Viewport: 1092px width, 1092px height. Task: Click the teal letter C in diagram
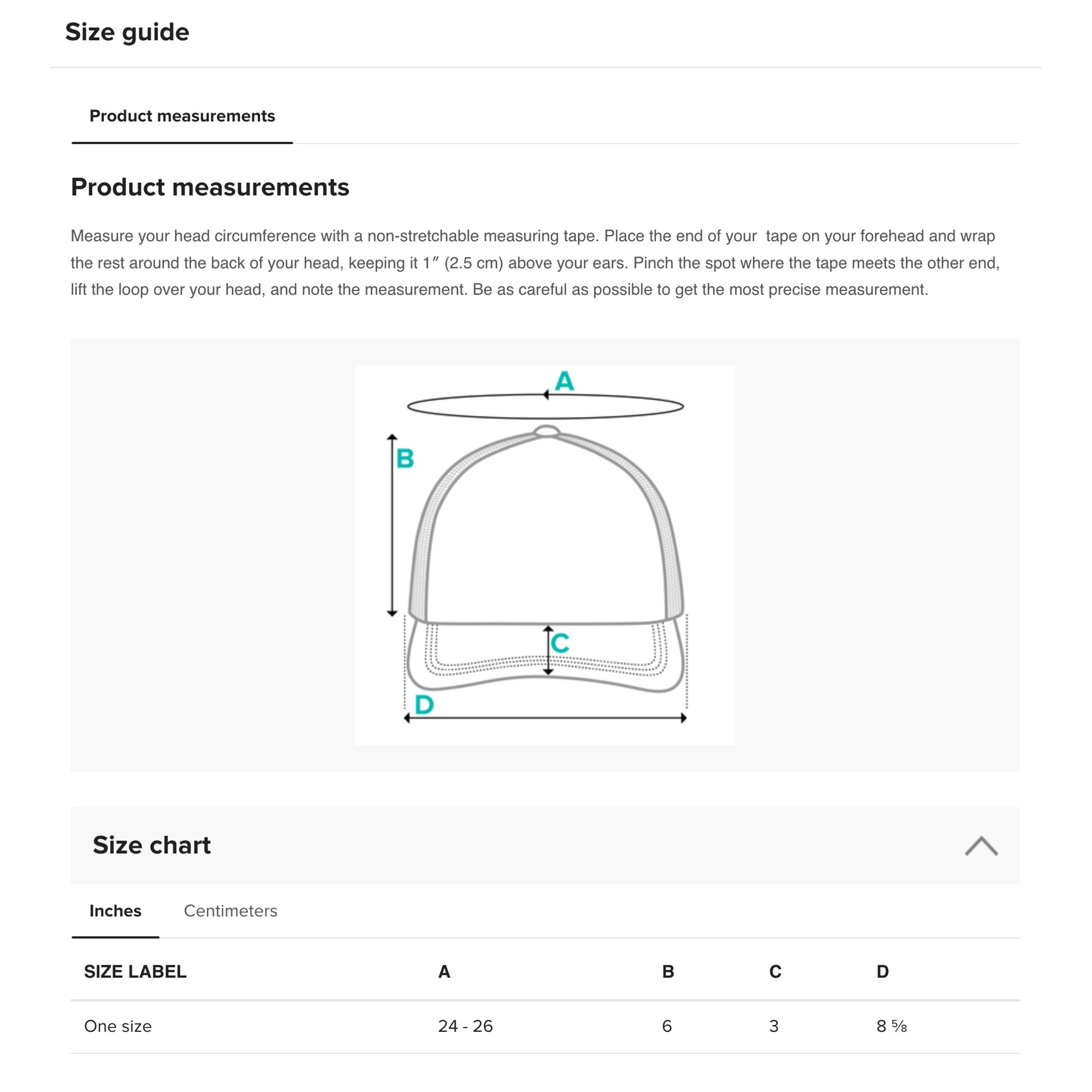coord(560,643)
